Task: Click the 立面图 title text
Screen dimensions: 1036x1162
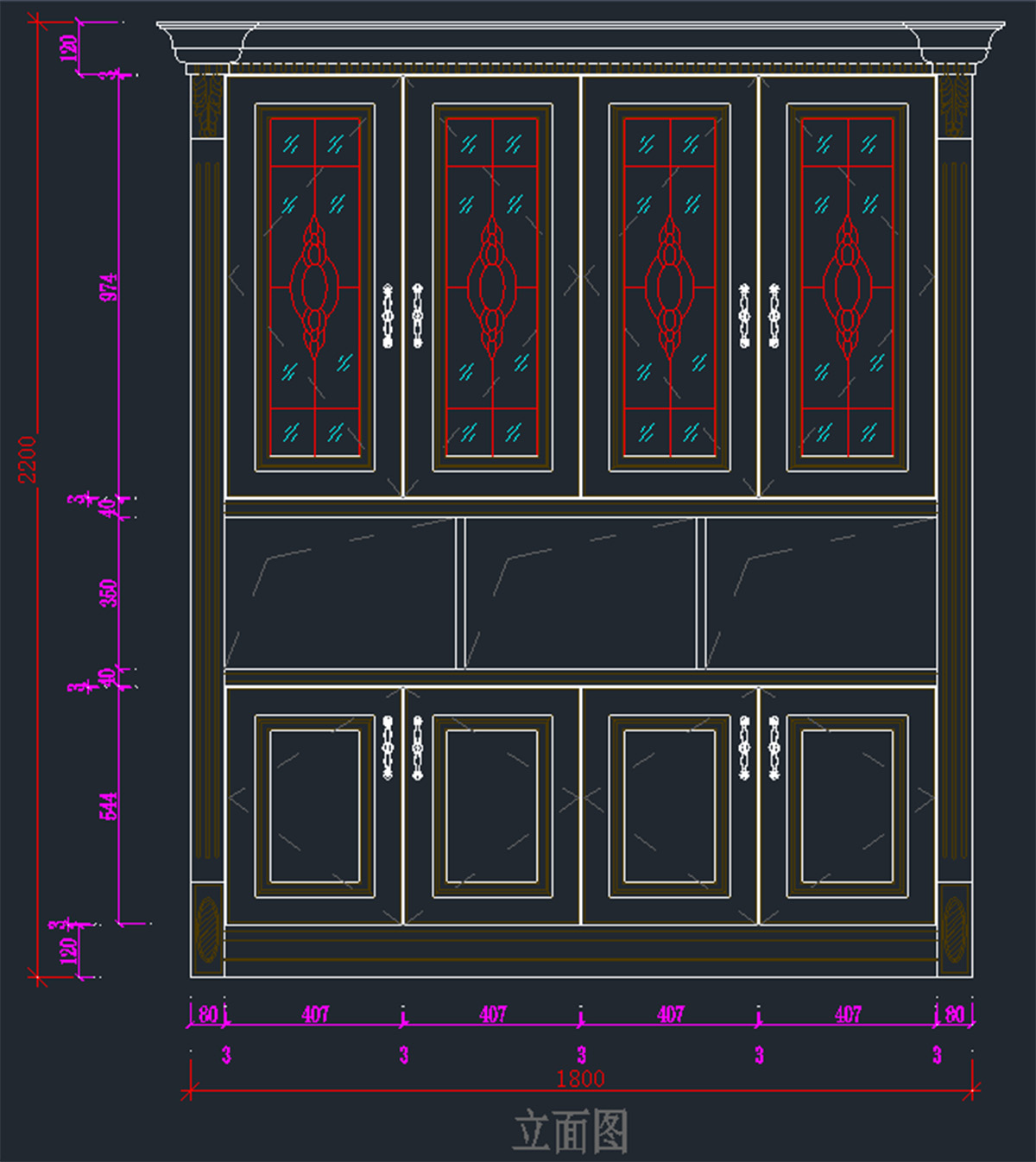Action: click(x=571, y=1132)
